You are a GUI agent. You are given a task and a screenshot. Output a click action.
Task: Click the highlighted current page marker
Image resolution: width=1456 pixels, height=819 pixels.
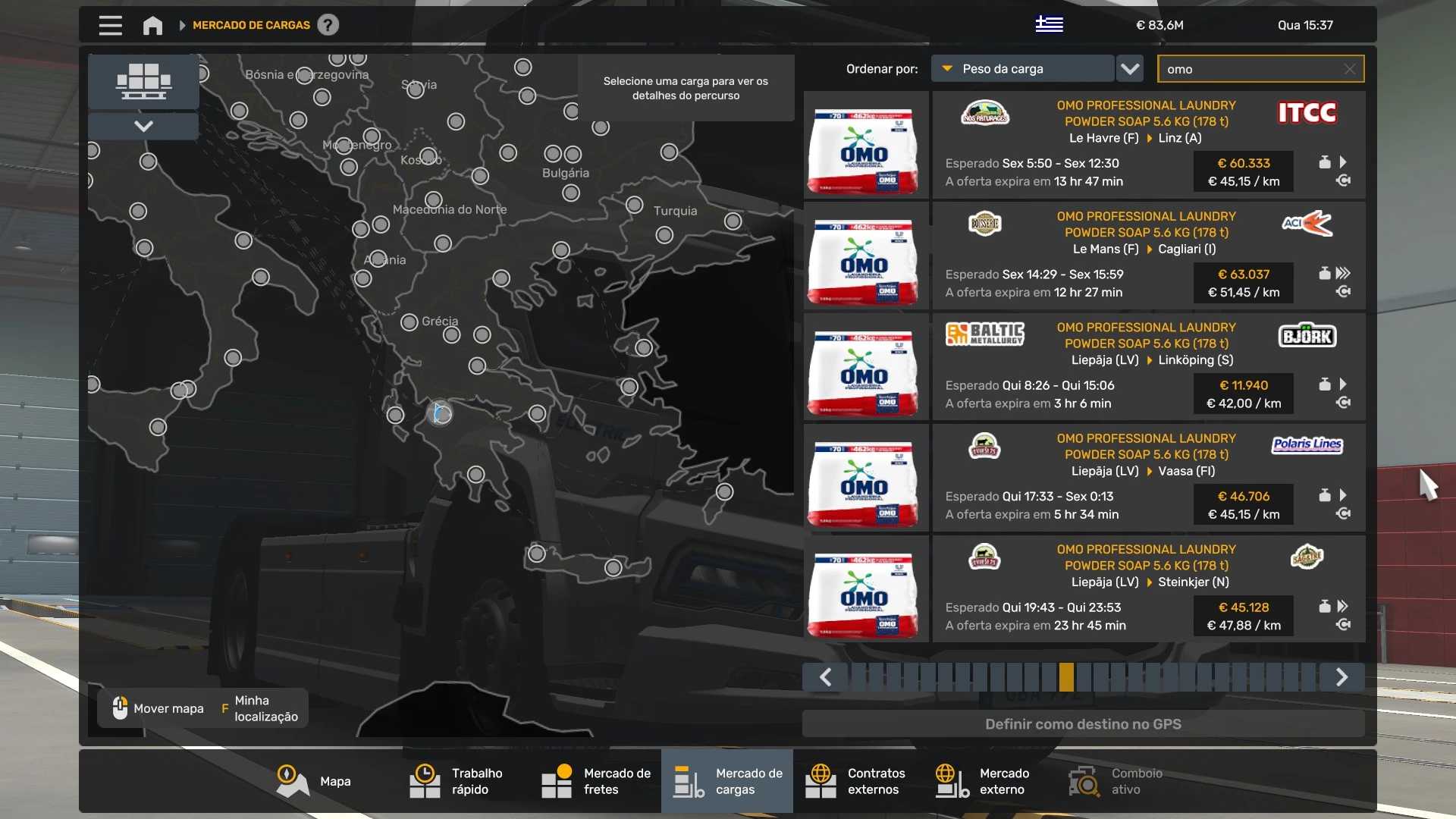1066,677
